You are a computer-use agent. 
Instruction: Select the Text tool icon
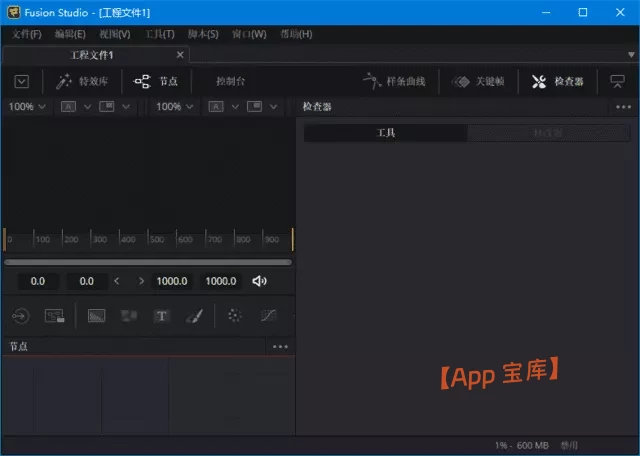point(161,316)
